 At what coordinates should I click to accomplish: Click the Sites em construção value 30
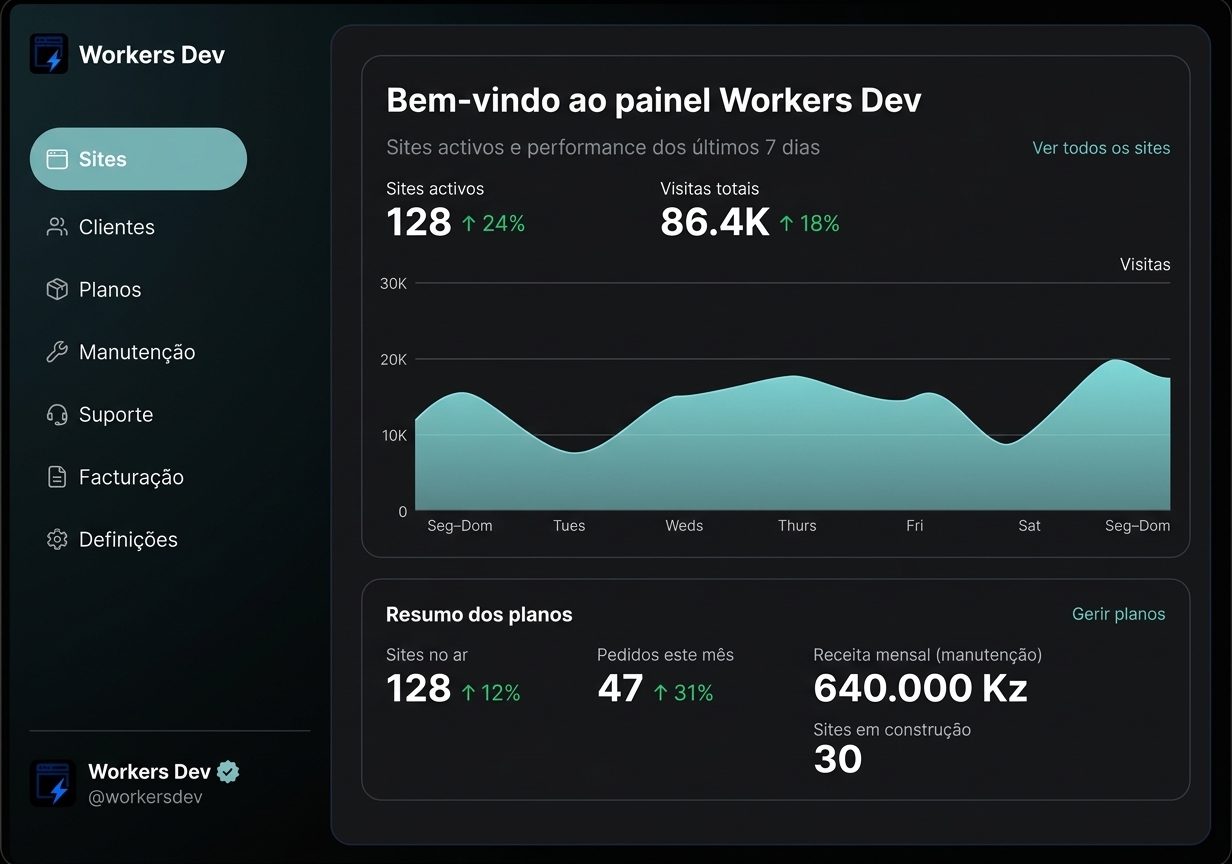point(838,759)
